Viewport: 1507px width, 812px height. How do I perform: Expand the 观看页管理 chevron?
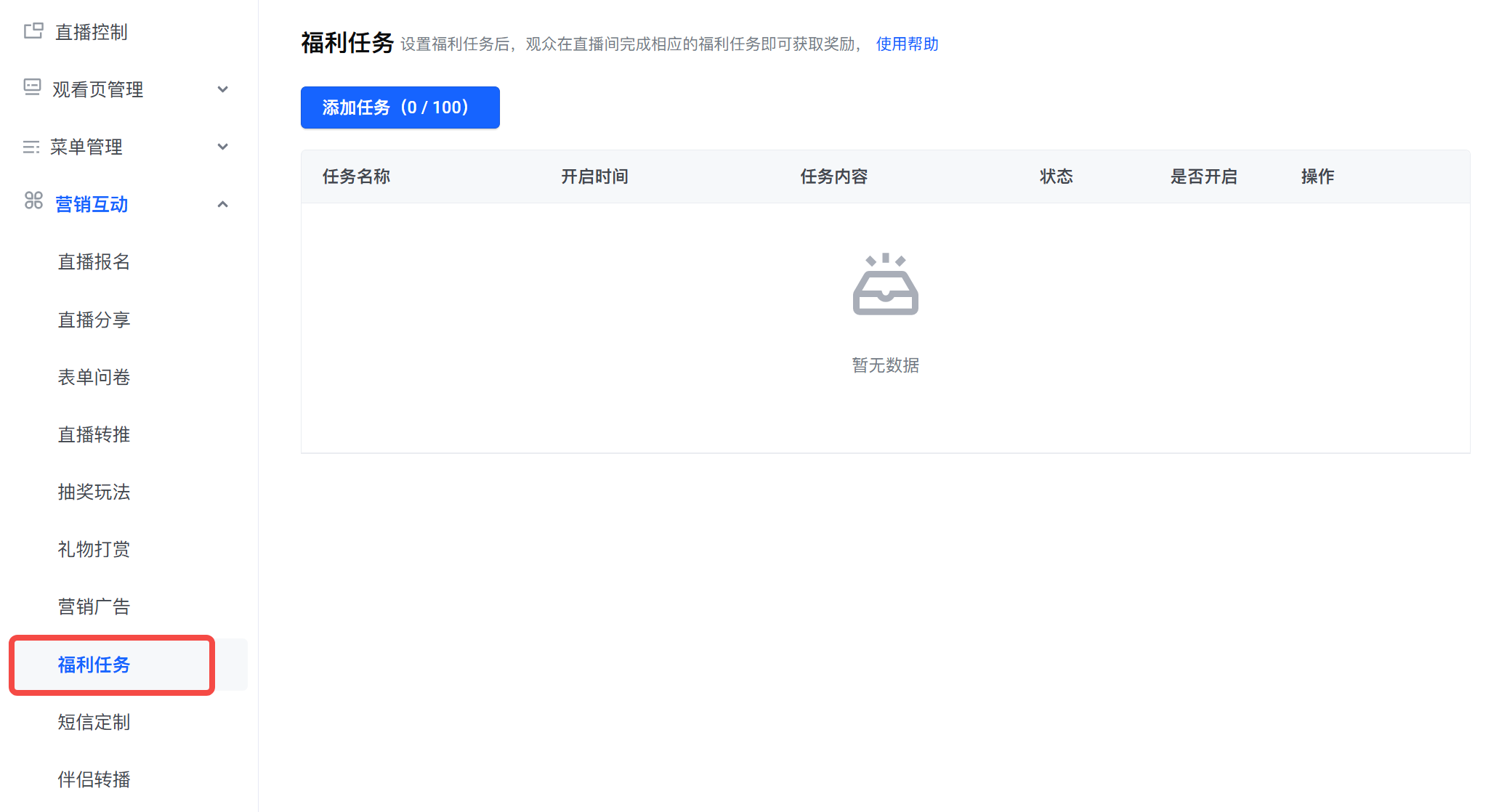coord(223,89)
